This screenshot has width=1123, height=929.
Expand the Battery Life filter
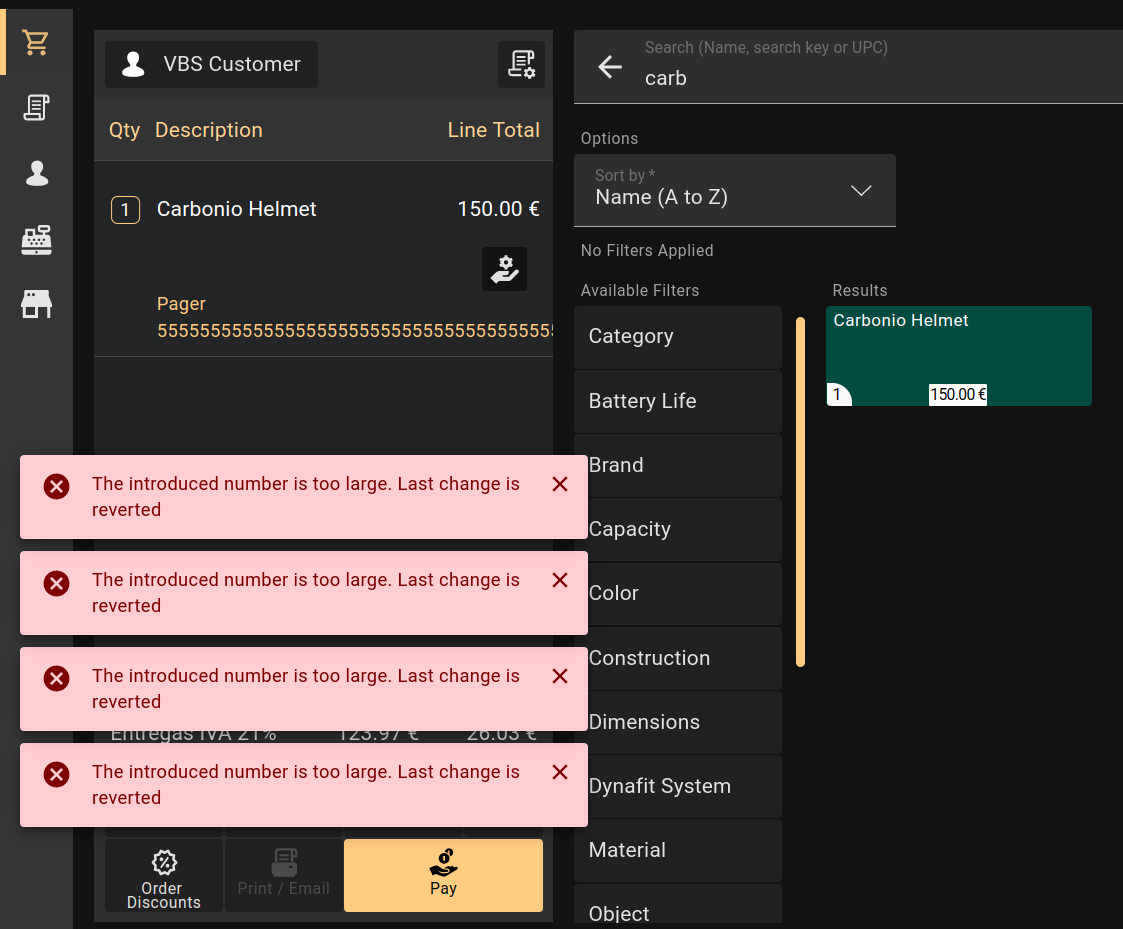(x=677, y=401)
